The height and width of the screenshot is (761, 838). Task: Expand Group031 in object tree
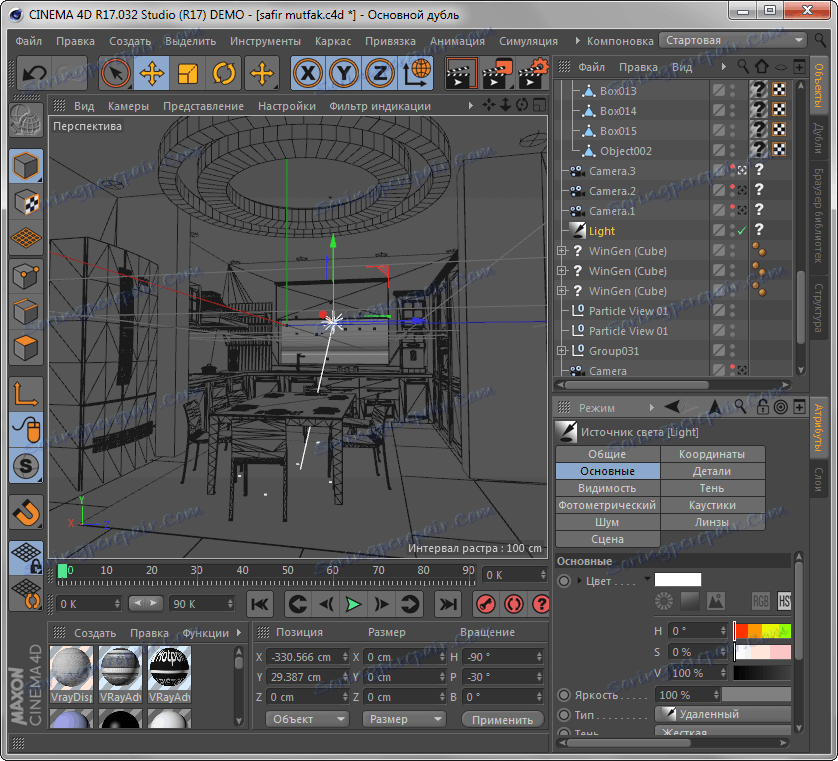pos(561,351)
